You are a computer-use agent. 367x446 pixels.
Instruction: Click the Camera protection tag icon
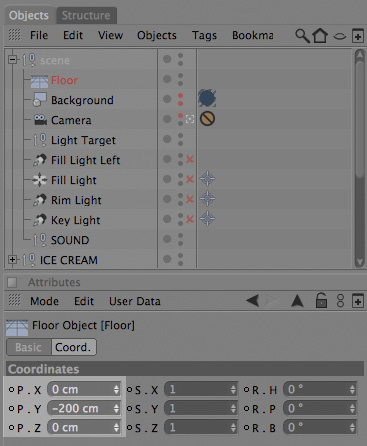[207, 119]
